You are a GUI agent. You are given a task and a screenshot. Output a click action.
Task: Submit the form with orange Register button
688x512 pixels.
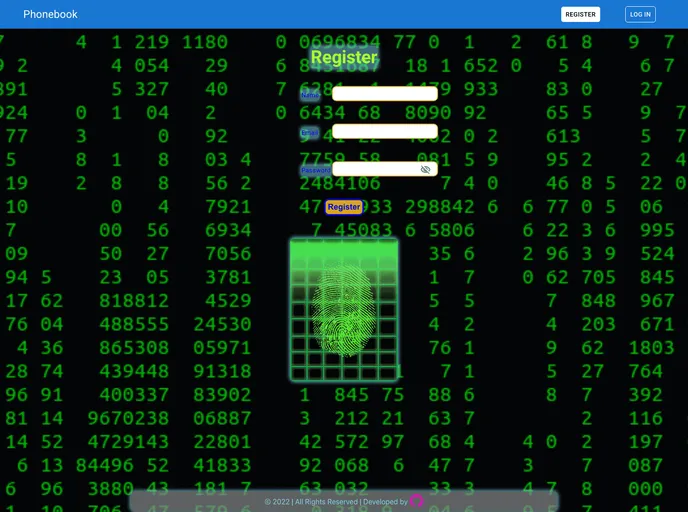(344, 207)
